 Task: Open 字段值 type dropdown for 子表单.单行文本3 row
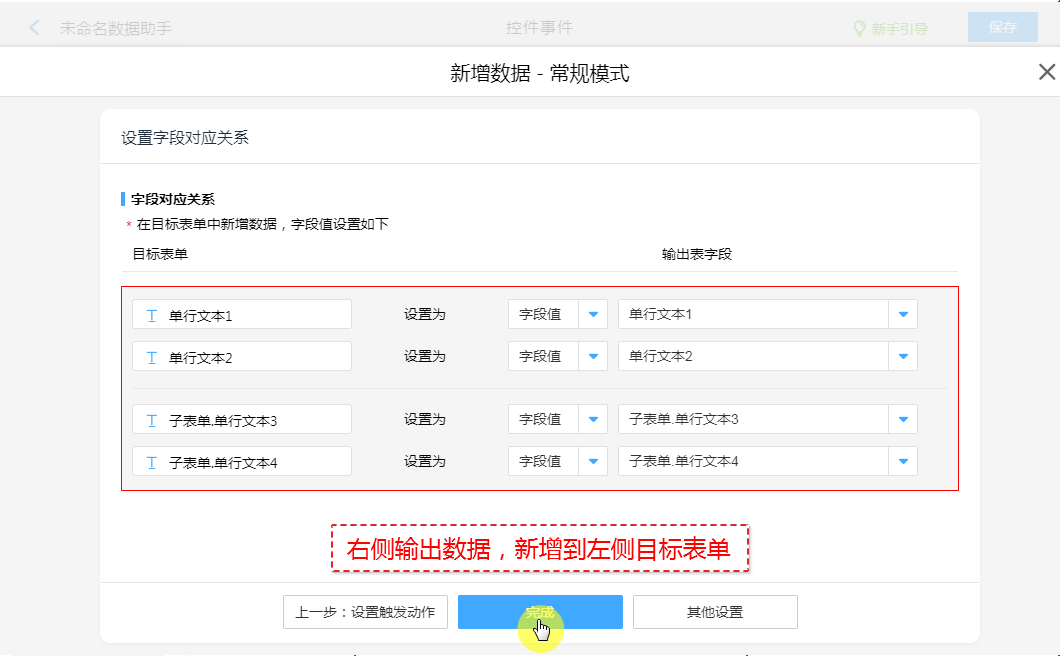click(593, 419)
